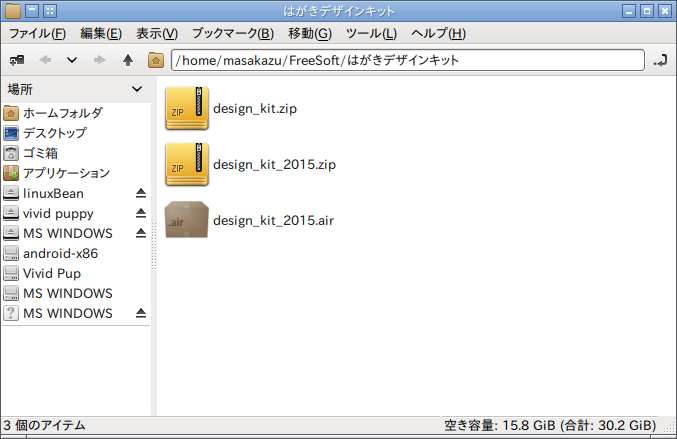
Task: Click the new window toolbar icon
Action: click(17, 60)
